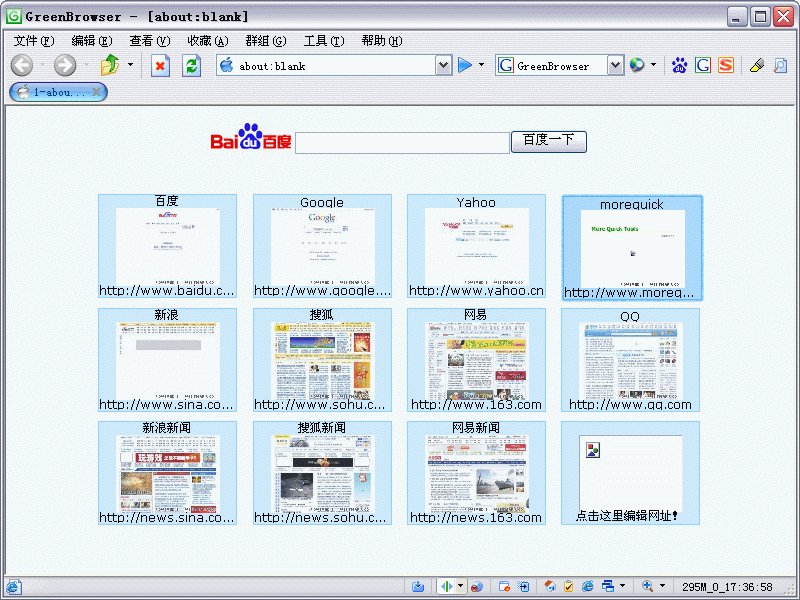Screen dimensions: 800x600
Task: Activate the highlighter pen tool
Action: click(x=757, y=65)
